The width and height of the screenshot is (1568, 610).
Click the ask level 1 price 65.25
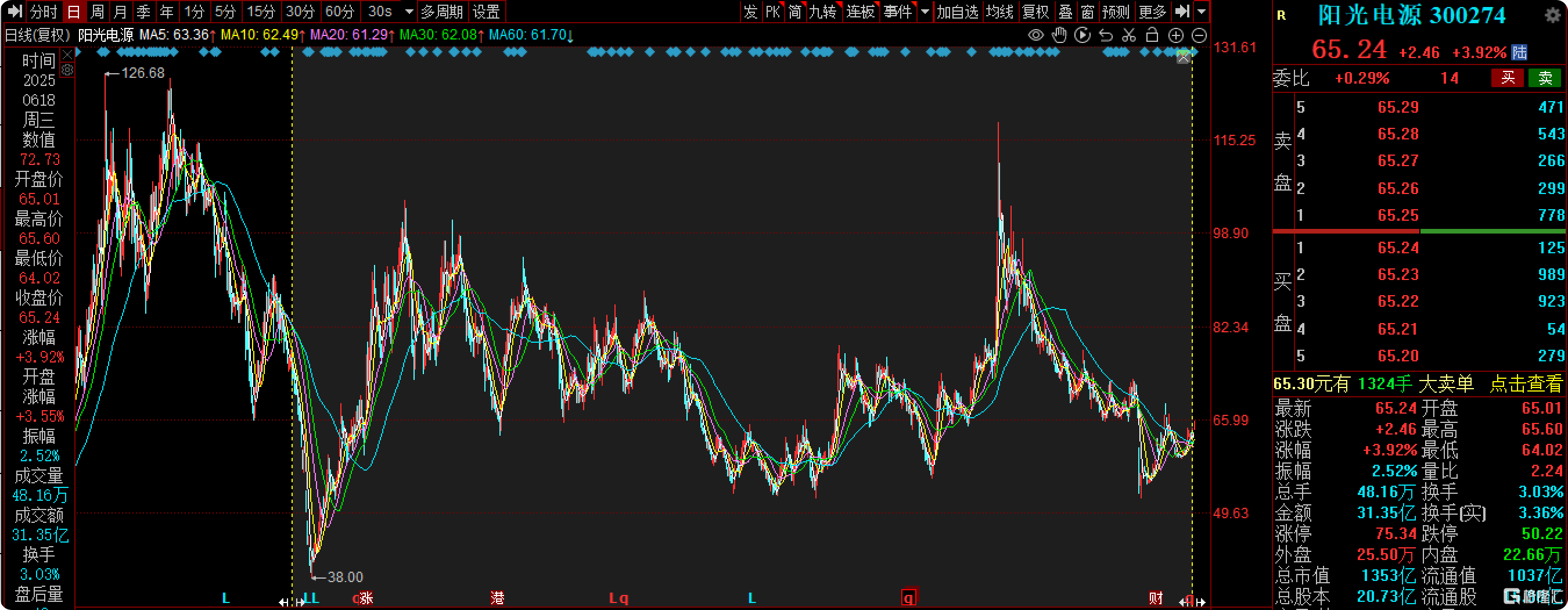coord(1398,215)
